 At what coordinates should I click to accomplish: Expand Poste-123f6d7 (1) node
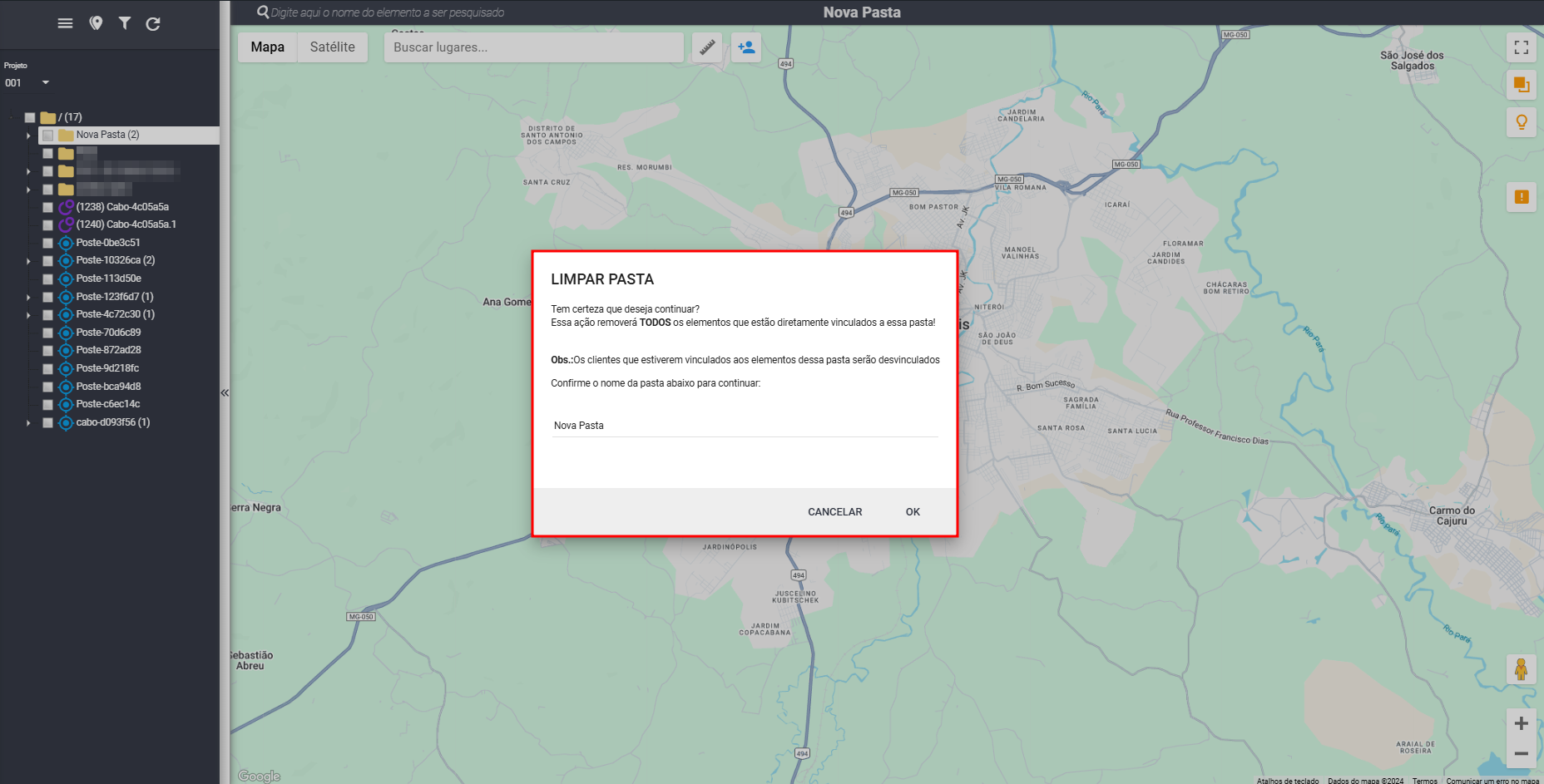pyautogui.click(x=28, y=297)
